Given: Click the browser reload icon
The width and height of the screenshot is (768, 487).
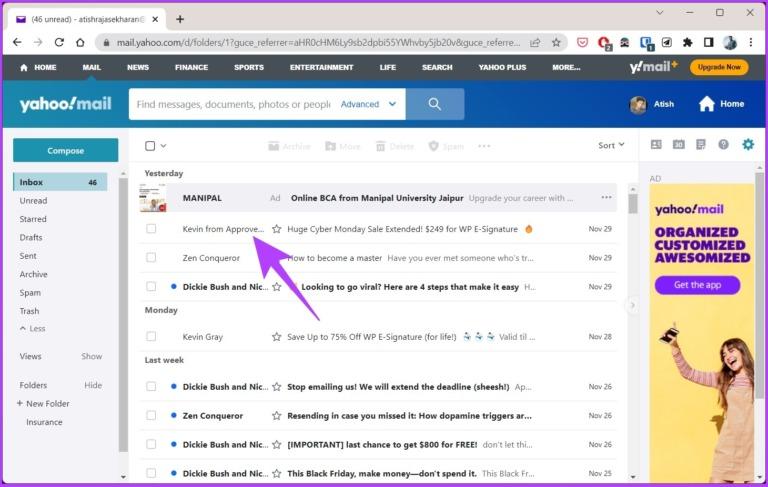Looking at the screenshot, I should (59, 43).
